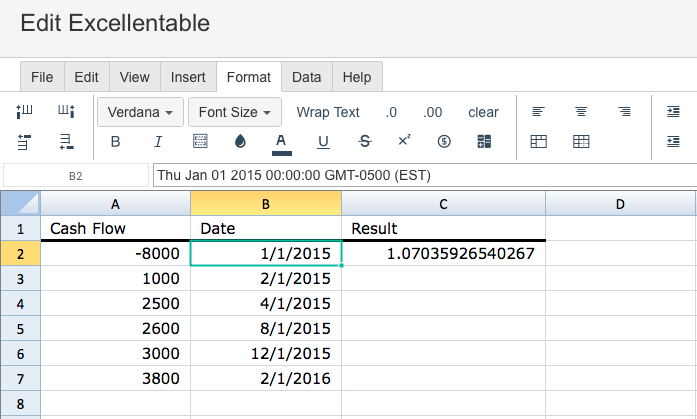Pick the font color swatch
This screenshot has height=419, width=697.
coord(281,142)
